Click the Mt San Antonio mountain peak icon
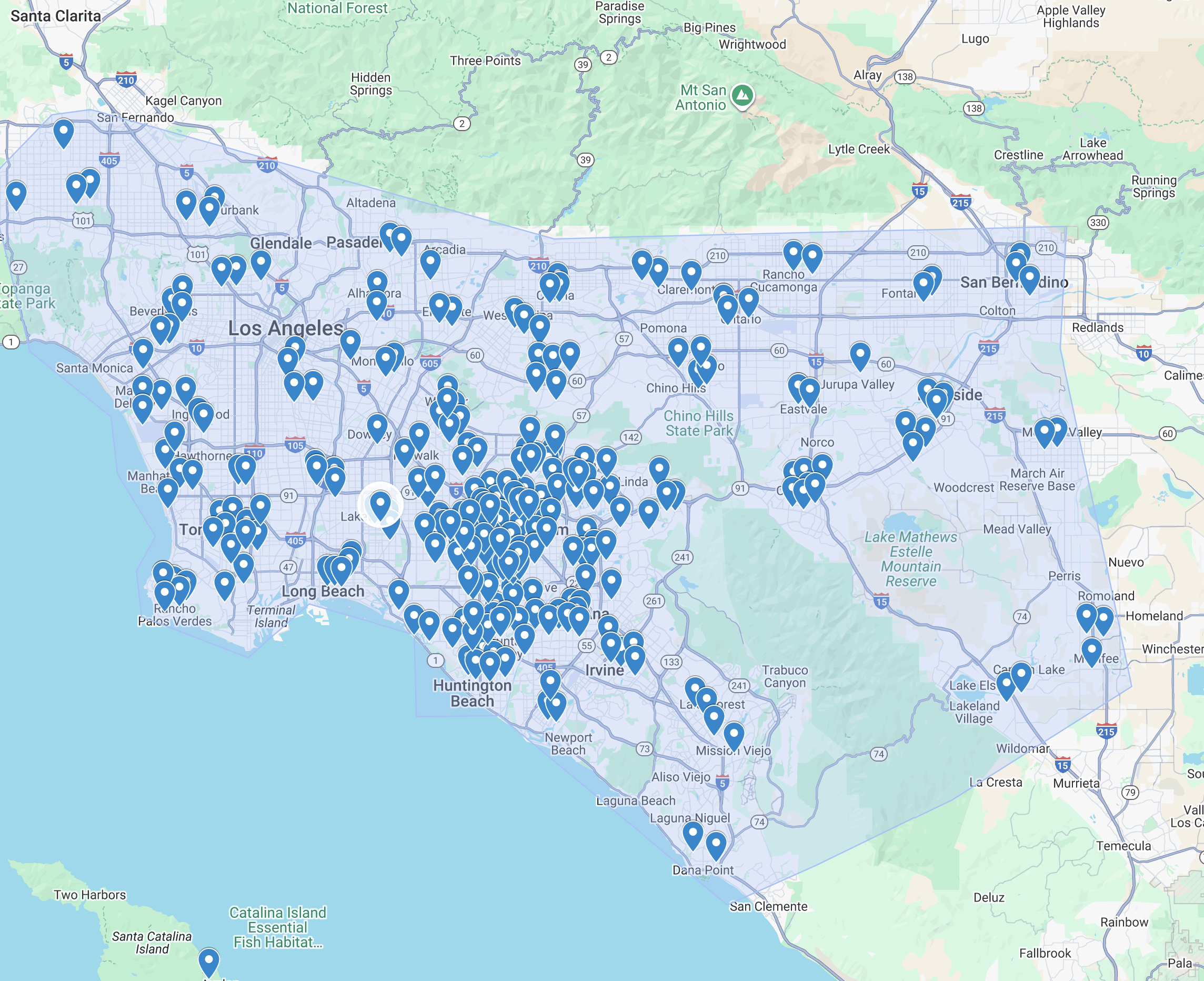Screen dimensions: 1204x981 (x=742, y=95)
